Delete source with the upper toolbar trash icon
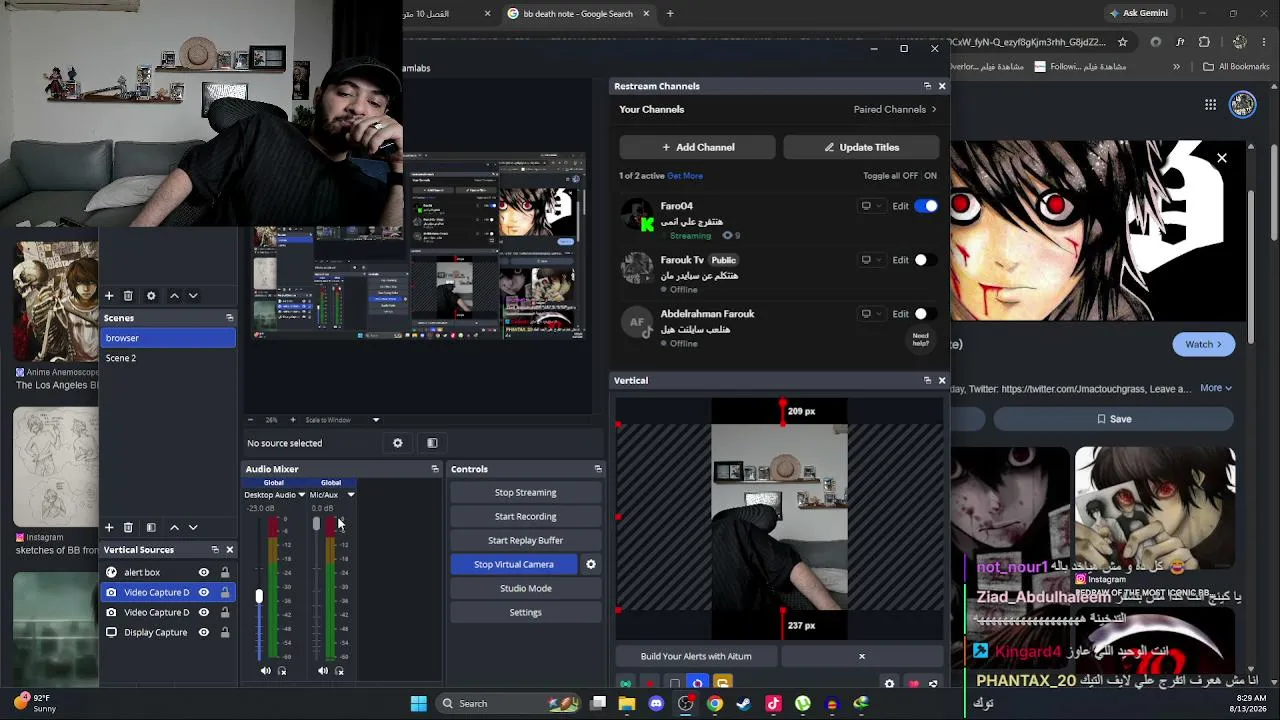 (128, 296)
